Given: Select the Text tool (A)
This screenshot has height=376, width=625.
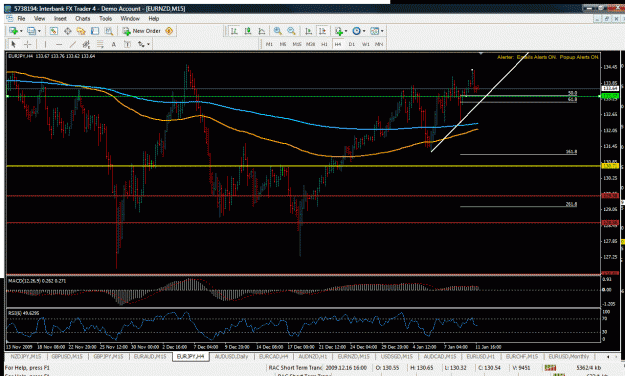Looking at the screenshot, I should 114,44.
